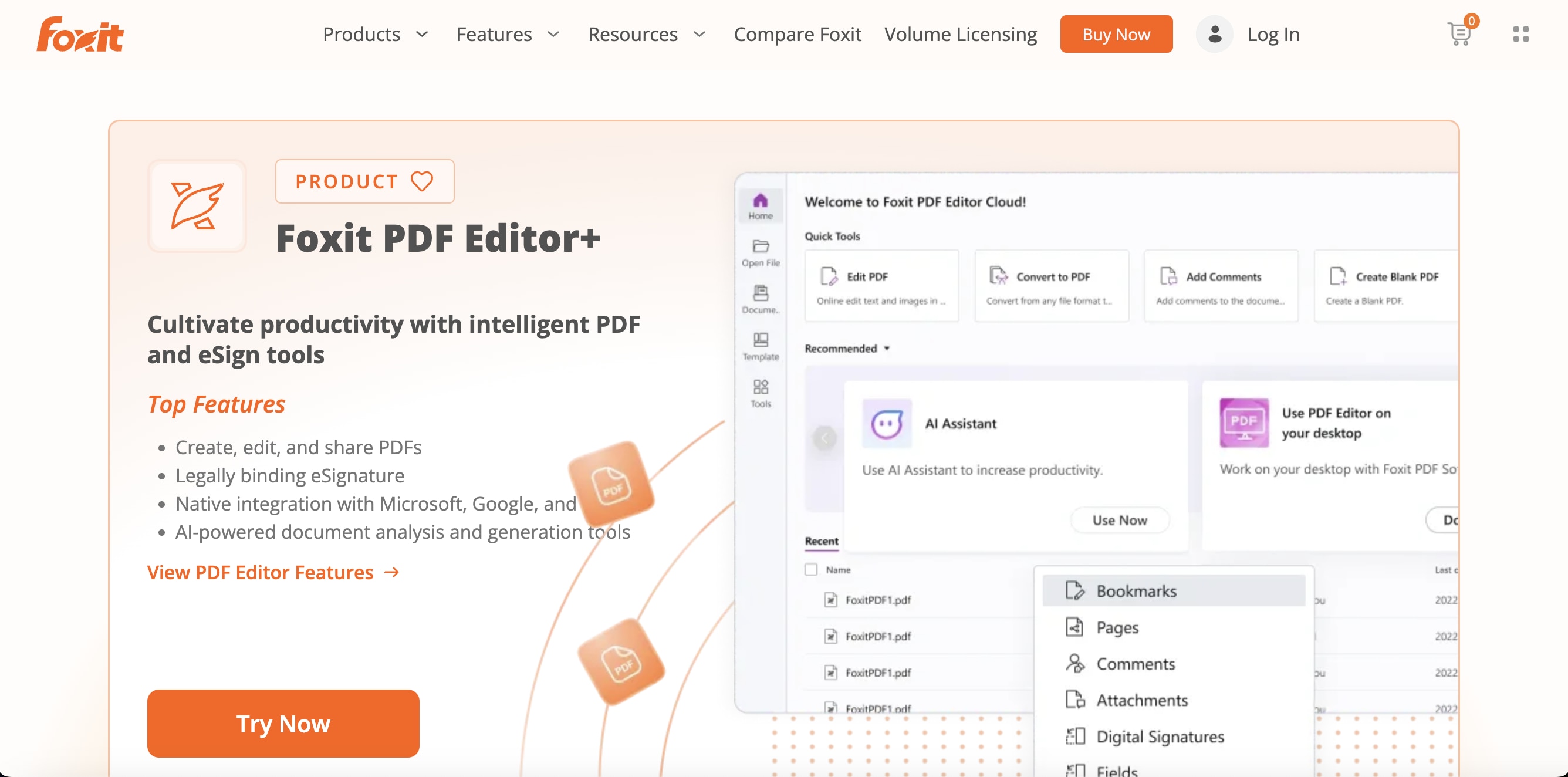Expand the Features menu chevron
Image resolution: width=1568 pixels, height=777 pixels.
[553, 35]
